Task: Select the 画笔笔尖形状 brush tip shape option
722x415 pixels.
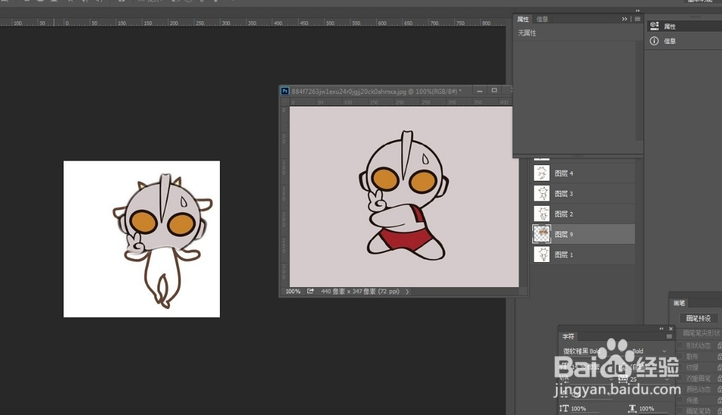Action: coord(701,333)
